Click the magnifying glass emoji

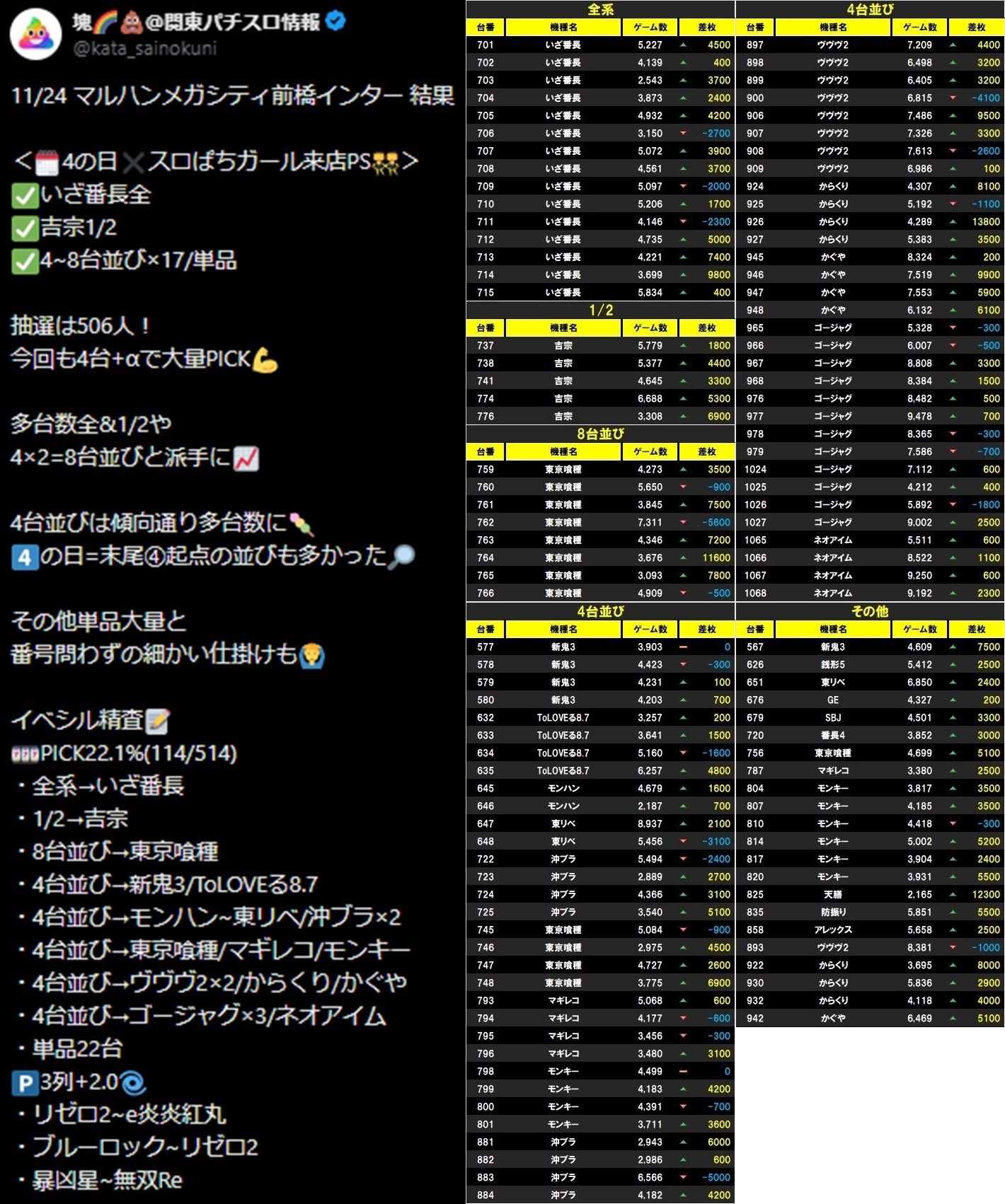[x=401, y=556]
